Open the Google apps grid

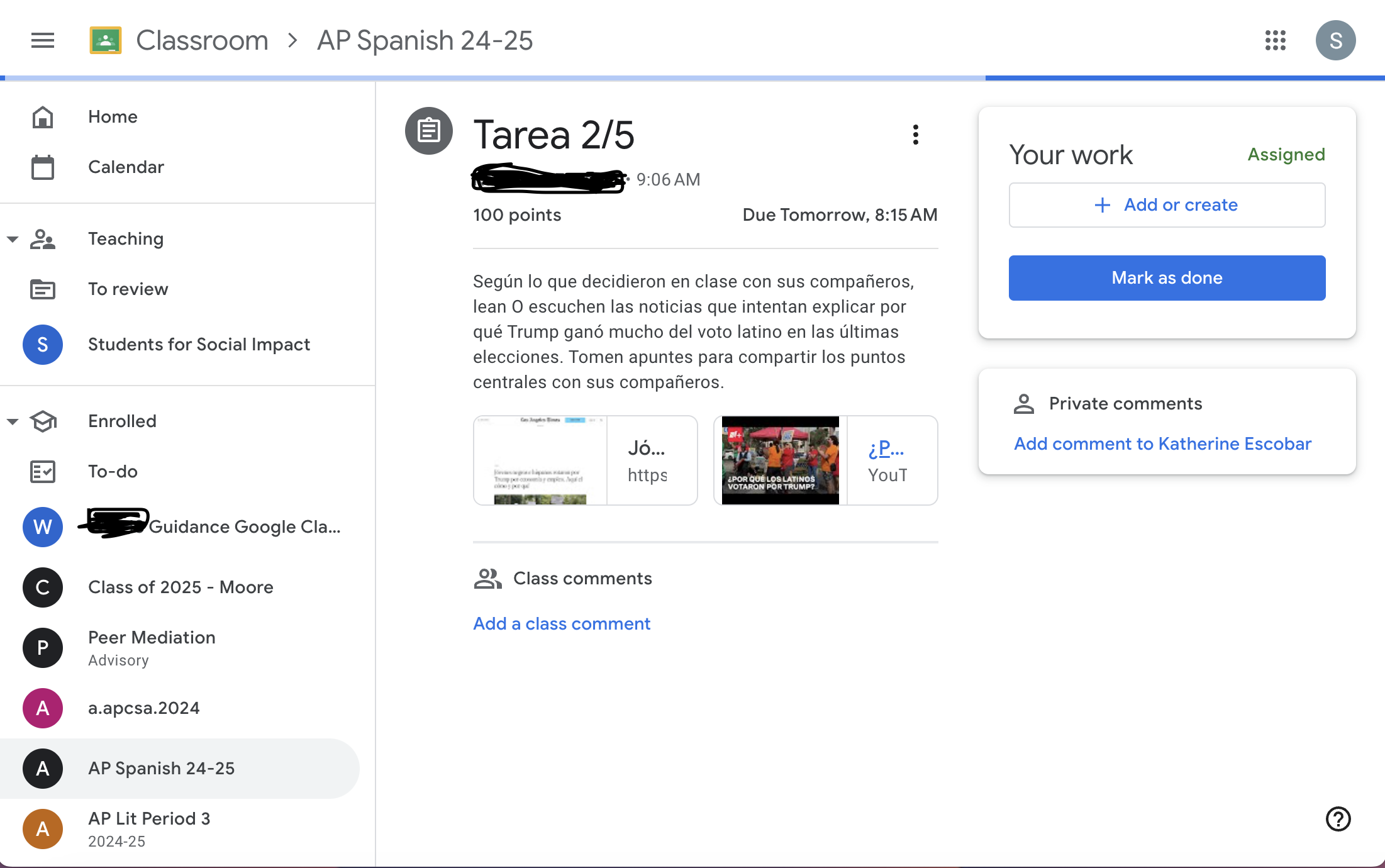1275,41
